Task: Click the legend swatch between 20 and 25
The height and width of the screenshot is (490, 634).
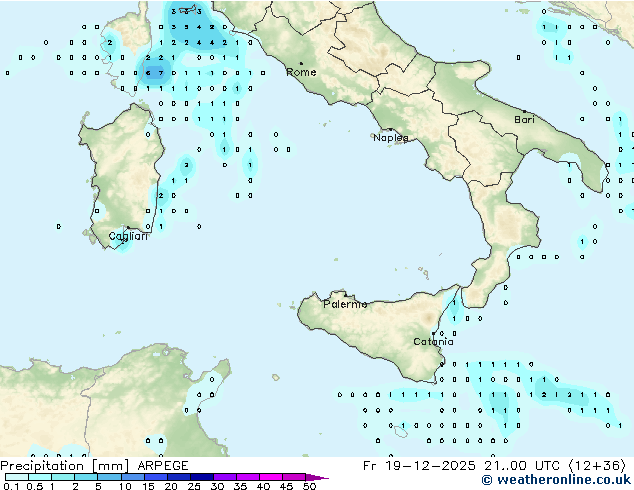Action: tap(178, 477)
